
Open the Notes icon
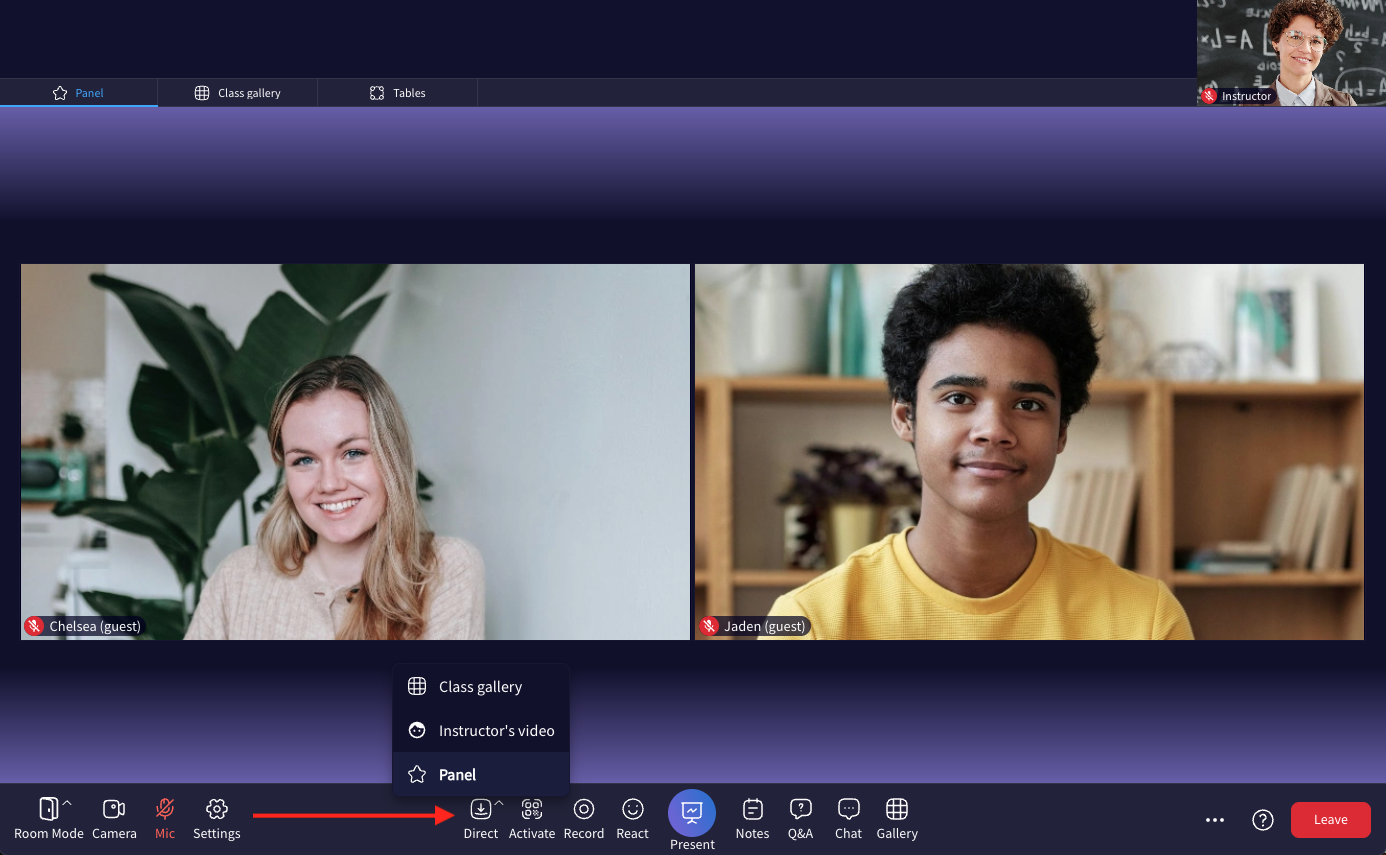753,809
